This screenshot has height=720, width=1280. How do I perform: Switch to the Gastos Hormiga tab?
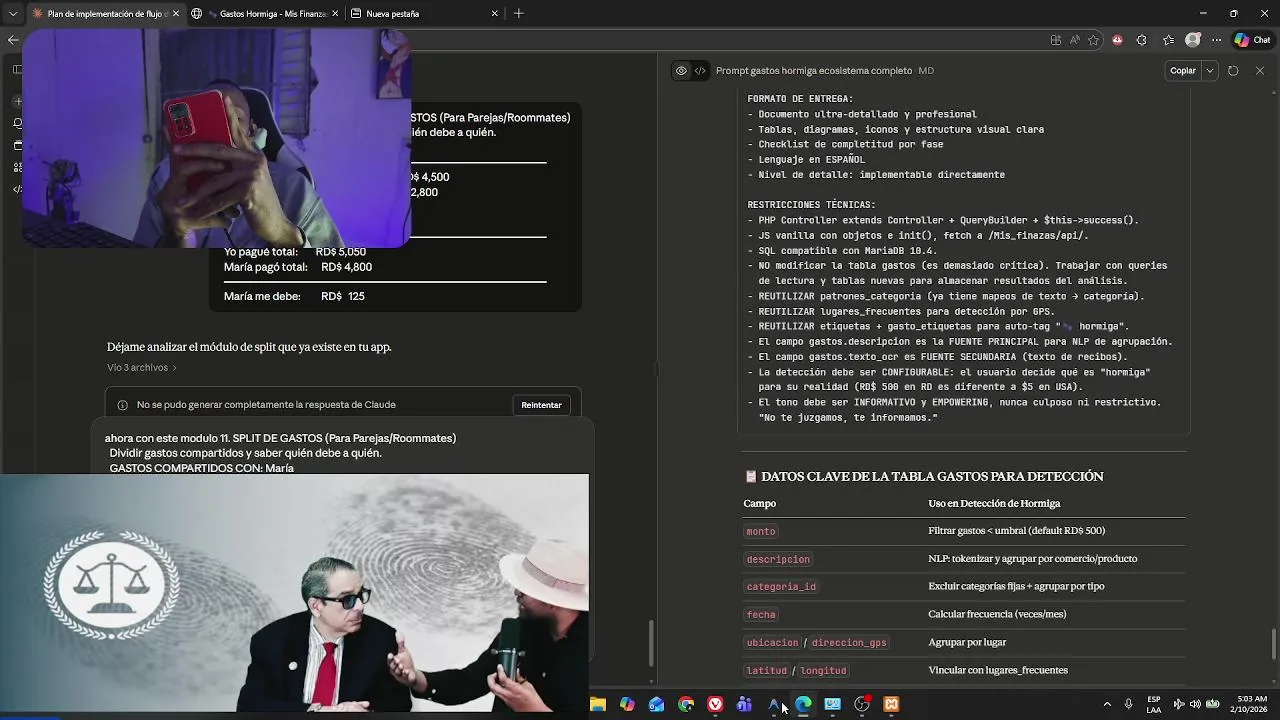(265, 14)
